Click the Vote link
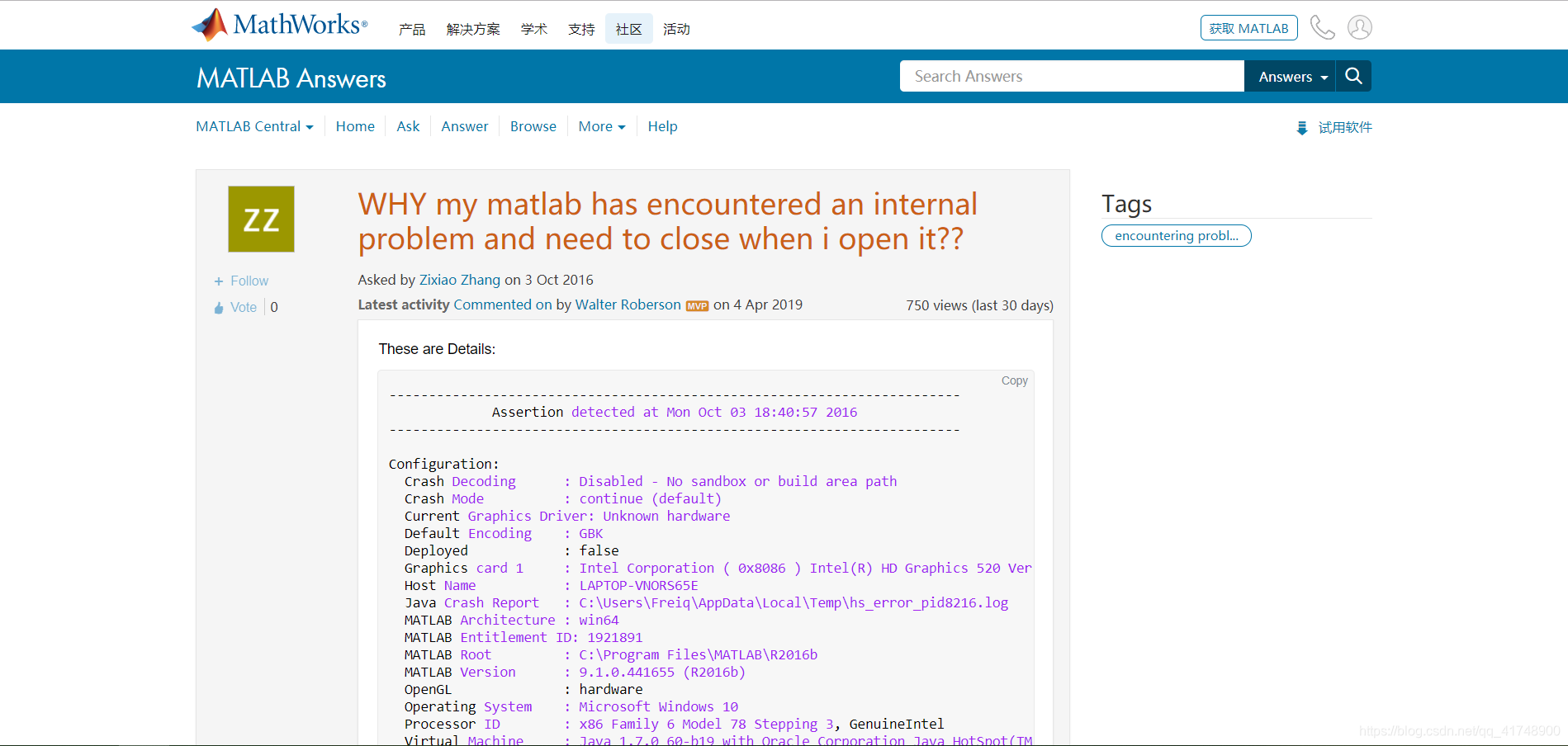 click(x=244, y=308)
